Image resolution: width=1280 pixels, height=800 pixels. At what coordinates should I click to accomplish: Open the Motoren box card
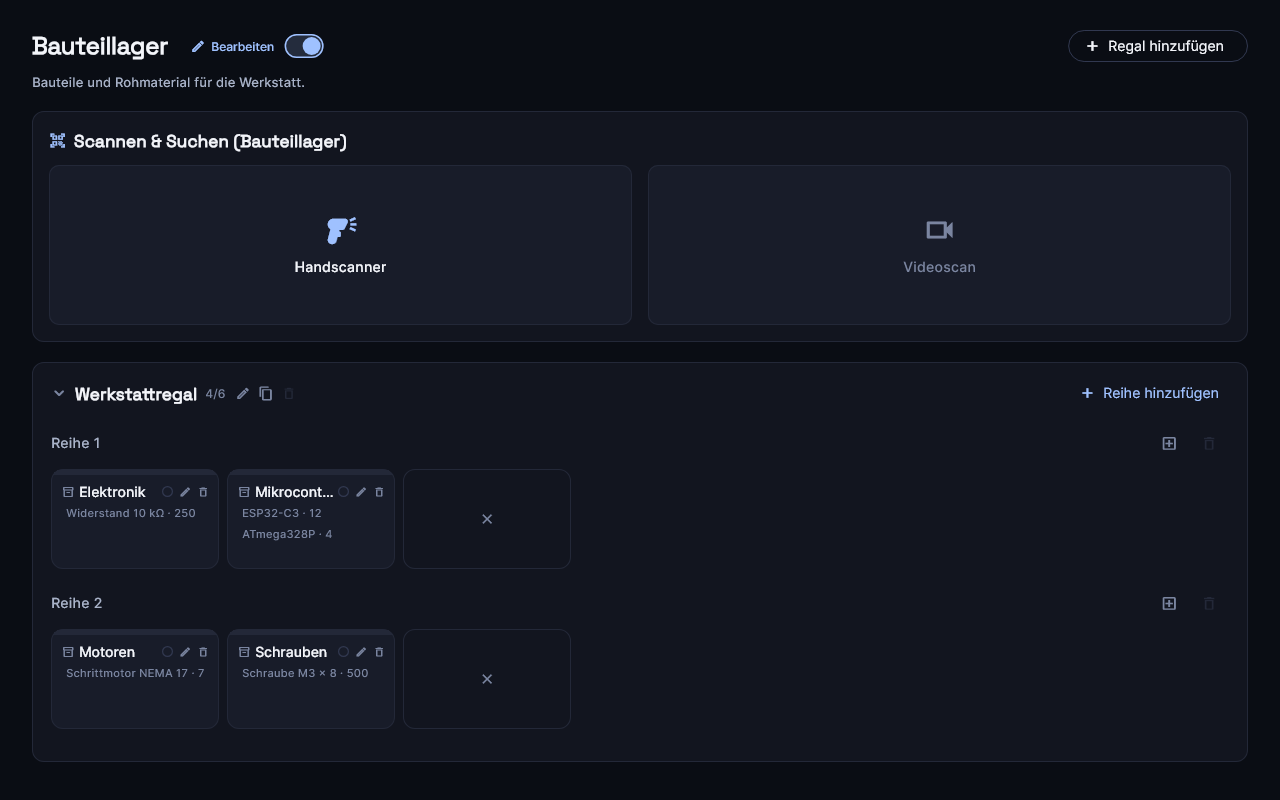coord(135,679)
